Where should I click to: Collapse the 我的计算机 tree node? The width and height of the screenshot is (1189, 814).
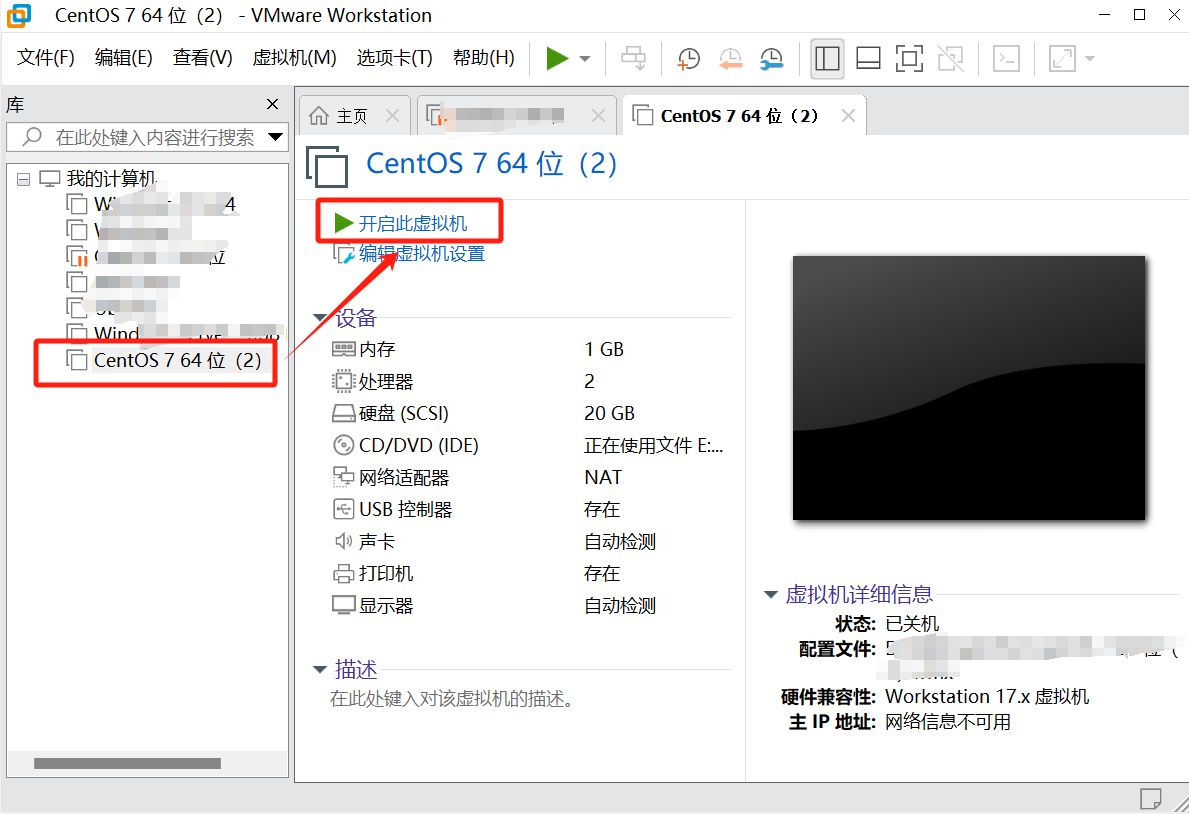24,179
